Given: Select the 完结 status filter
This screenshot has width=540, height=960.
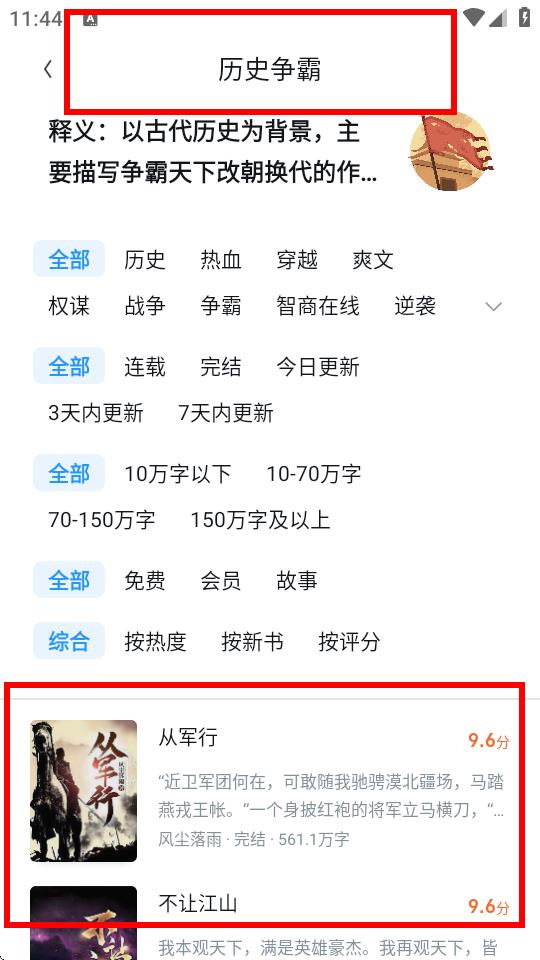Looking at the screenshot, I should click(221, 367).
